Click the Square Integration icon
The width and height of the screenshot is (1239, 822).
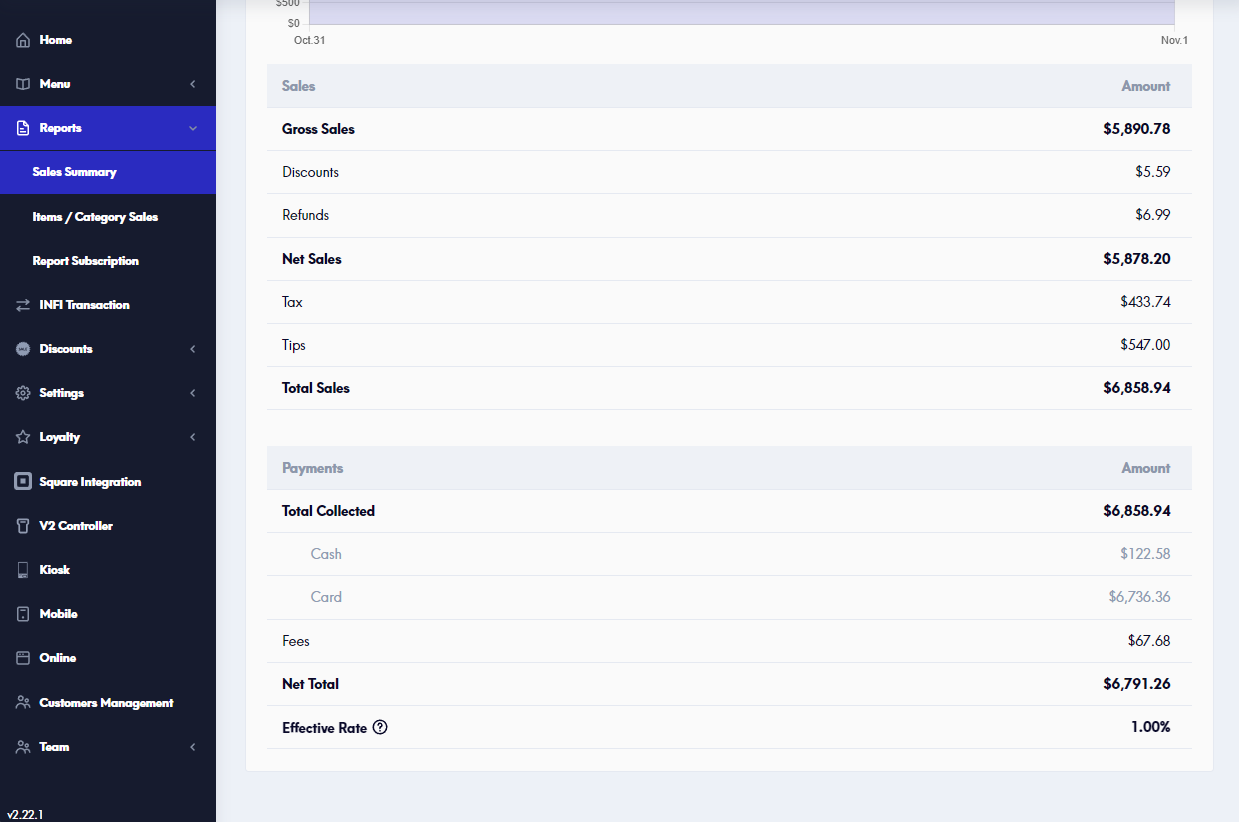(23, 482)
